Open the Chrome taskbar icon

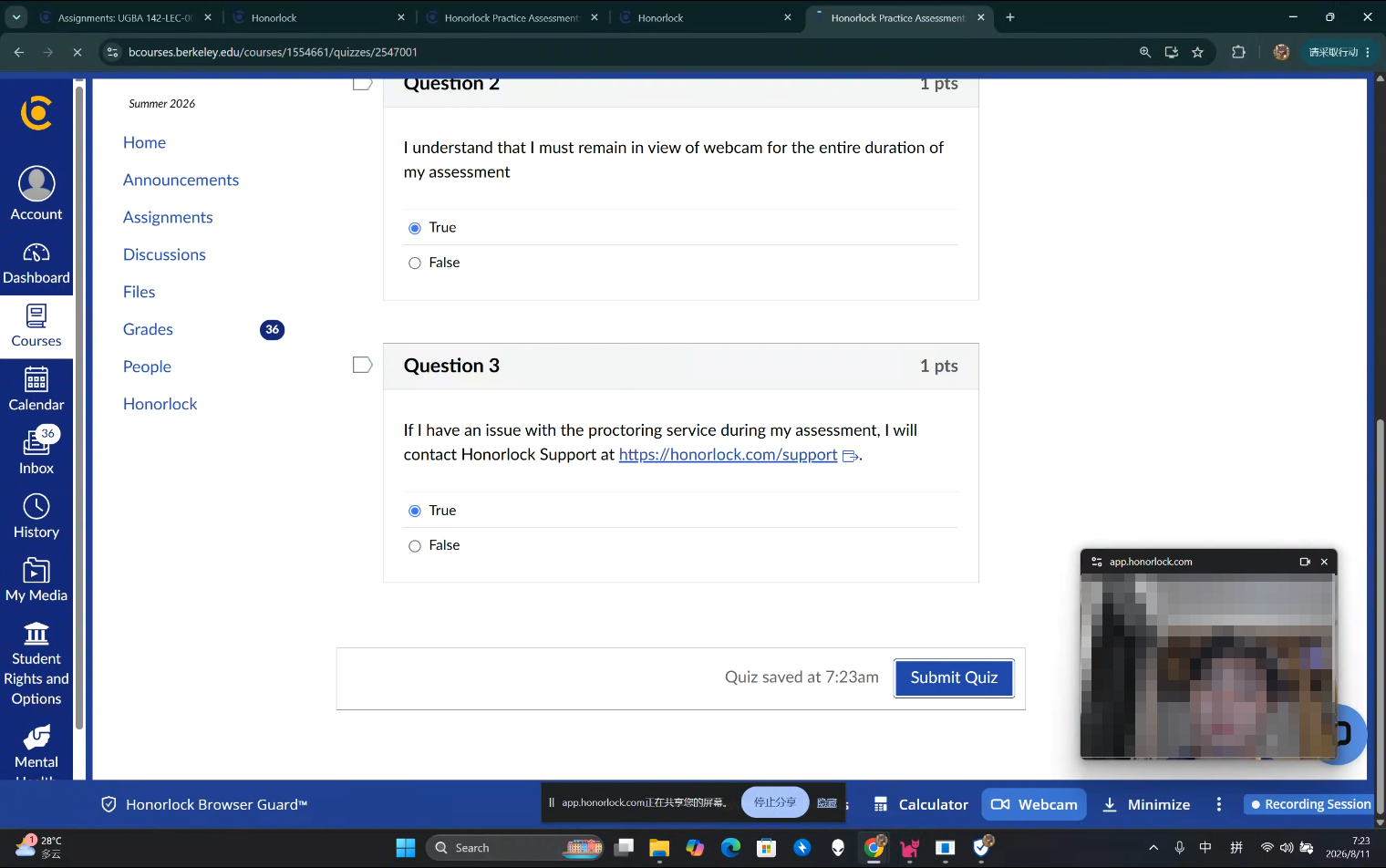click(874, 848)
